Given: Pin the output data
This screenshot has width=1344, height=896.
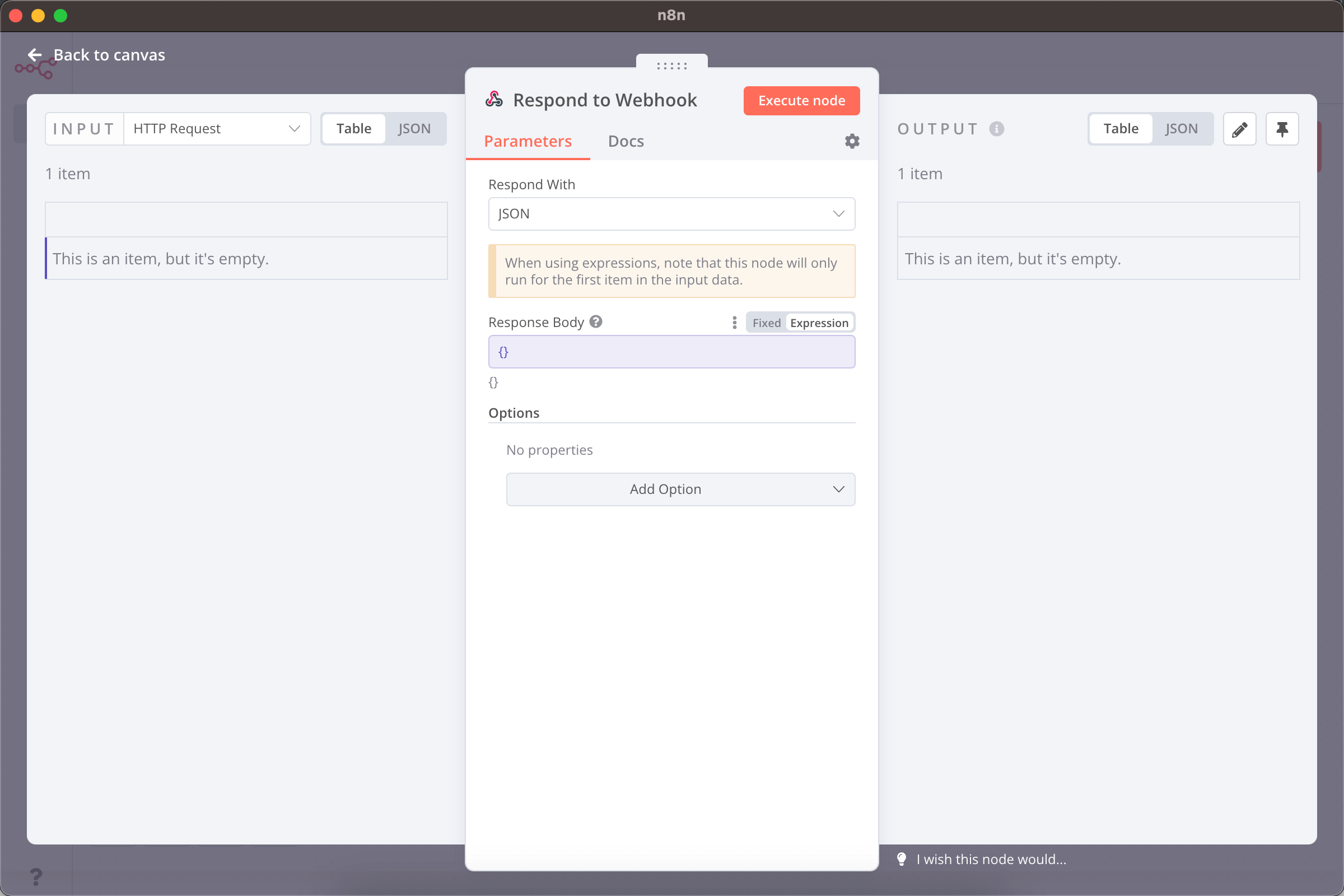Looking at the screenshot, I should (1282, 129).
